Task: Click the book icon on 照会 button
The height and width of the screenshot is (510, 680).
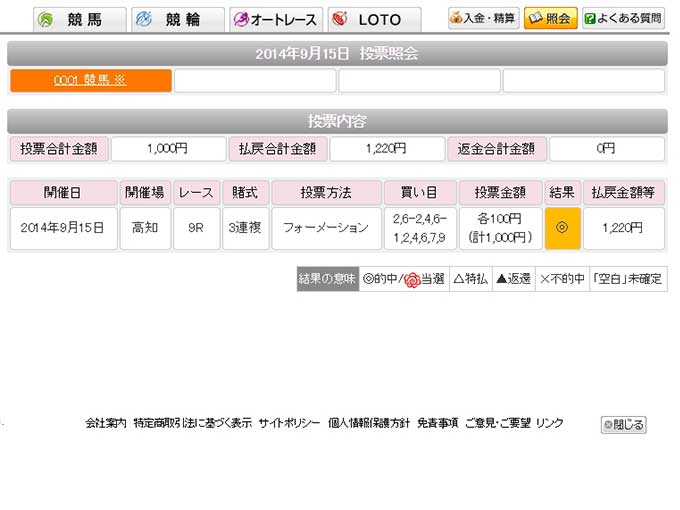Action: click(536, 18)
